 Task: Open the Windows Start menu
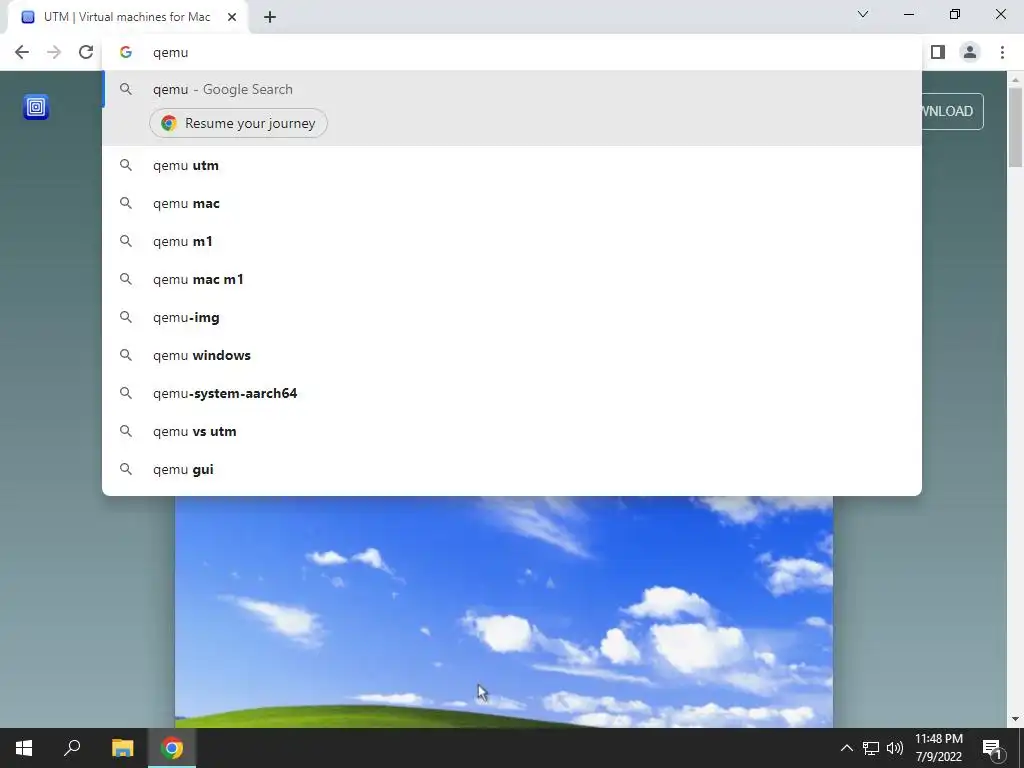pyautogui.click(x=24, y=748)
